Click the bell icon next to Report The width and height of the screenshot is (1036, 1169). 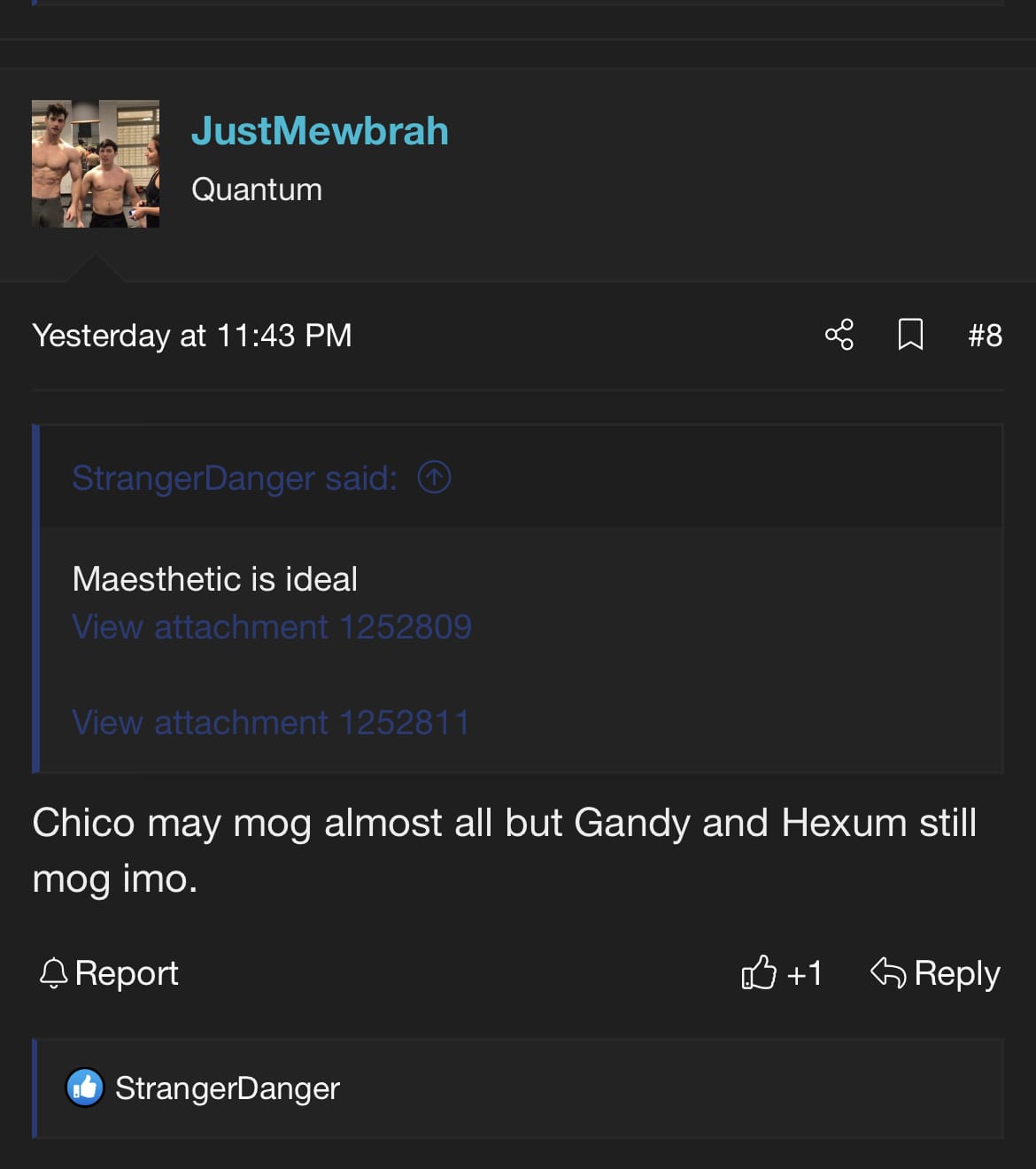(53, 973)
